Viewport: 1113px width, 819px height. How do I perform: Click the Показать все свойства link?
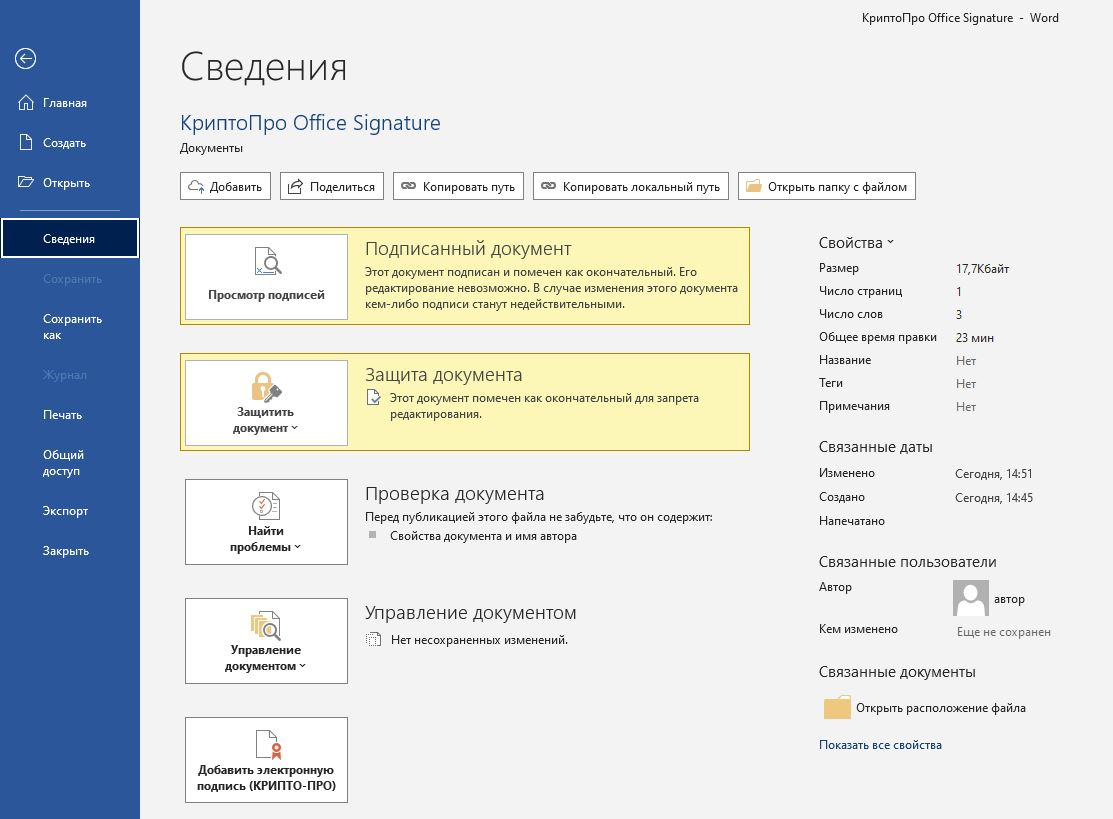click(x=880, y=745)
